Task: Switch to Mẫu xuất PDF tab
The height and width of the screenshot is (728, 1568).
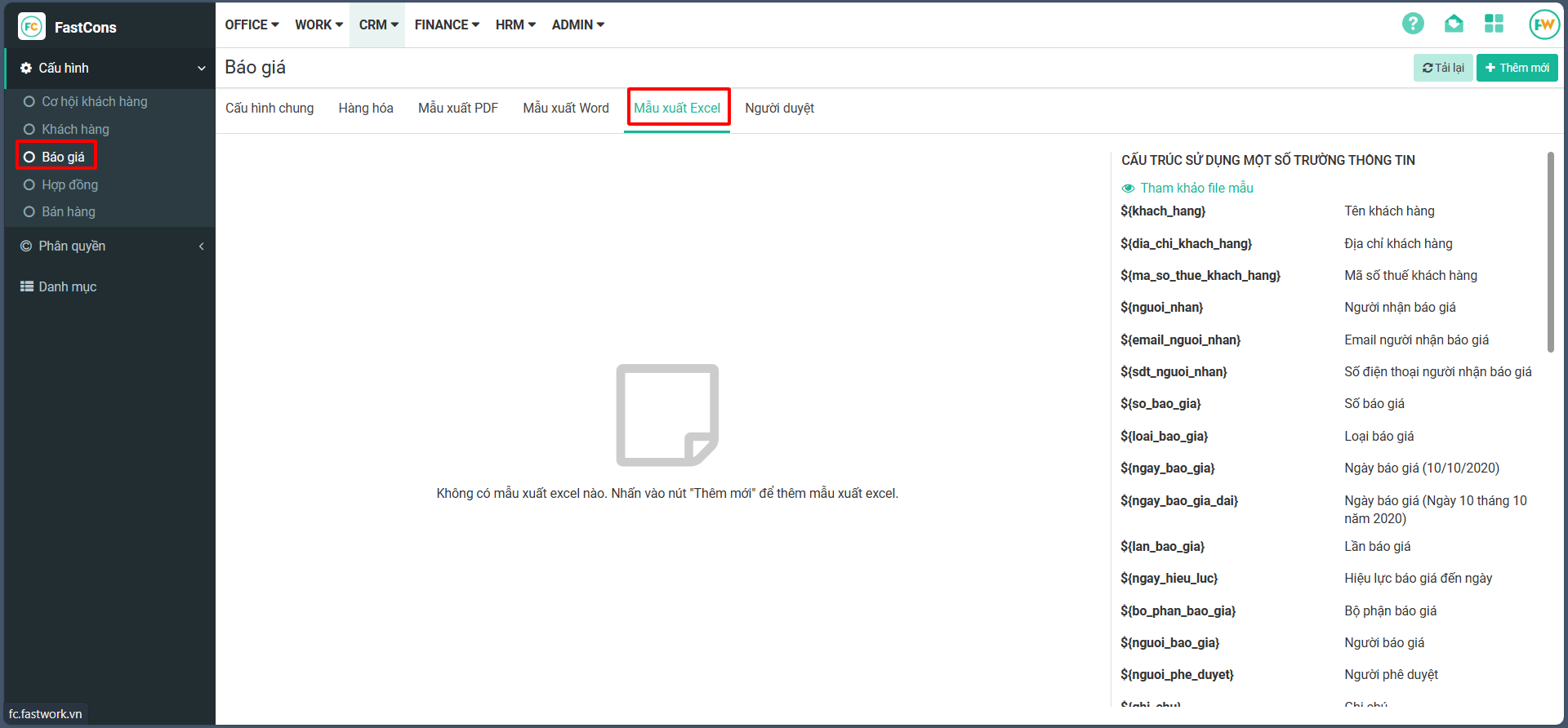Action: pos(457,108)
